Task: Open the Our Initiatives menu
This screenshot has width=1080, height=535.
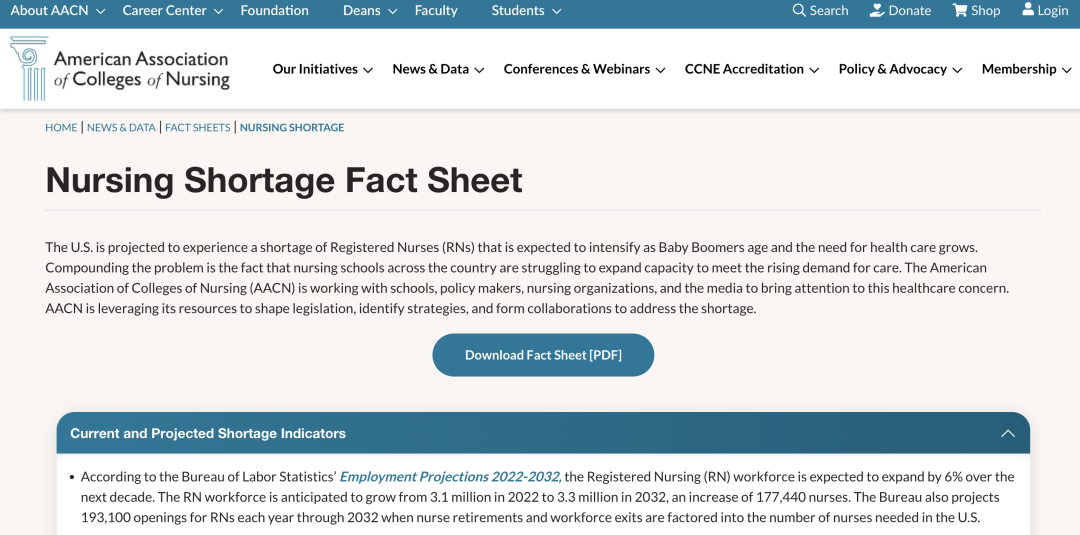Action: point(323,69)
